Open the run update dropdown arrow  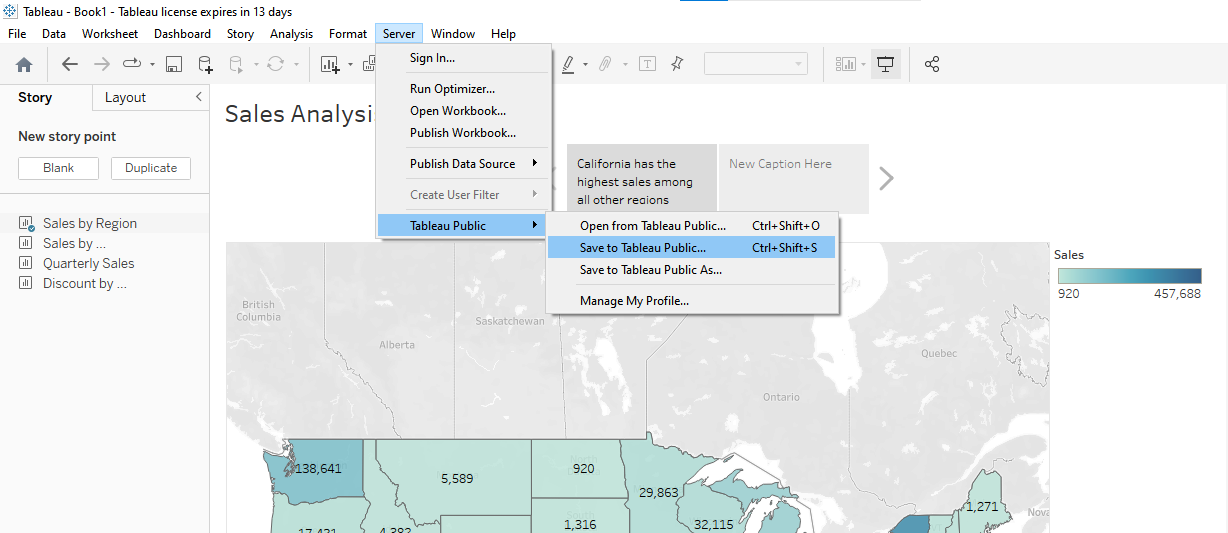click(295, 65)
